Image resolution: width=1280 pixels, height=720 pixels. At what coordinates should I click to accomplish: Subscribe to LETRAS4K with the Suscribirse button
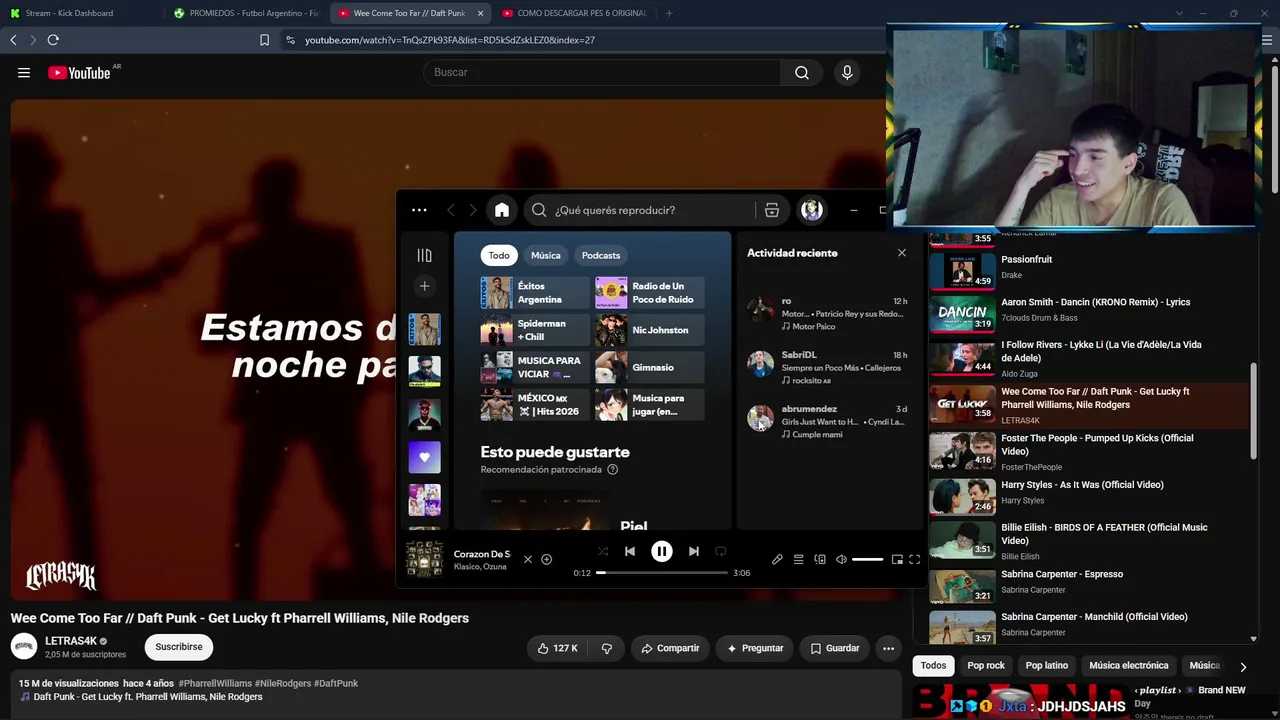click(x=179, y=647)
